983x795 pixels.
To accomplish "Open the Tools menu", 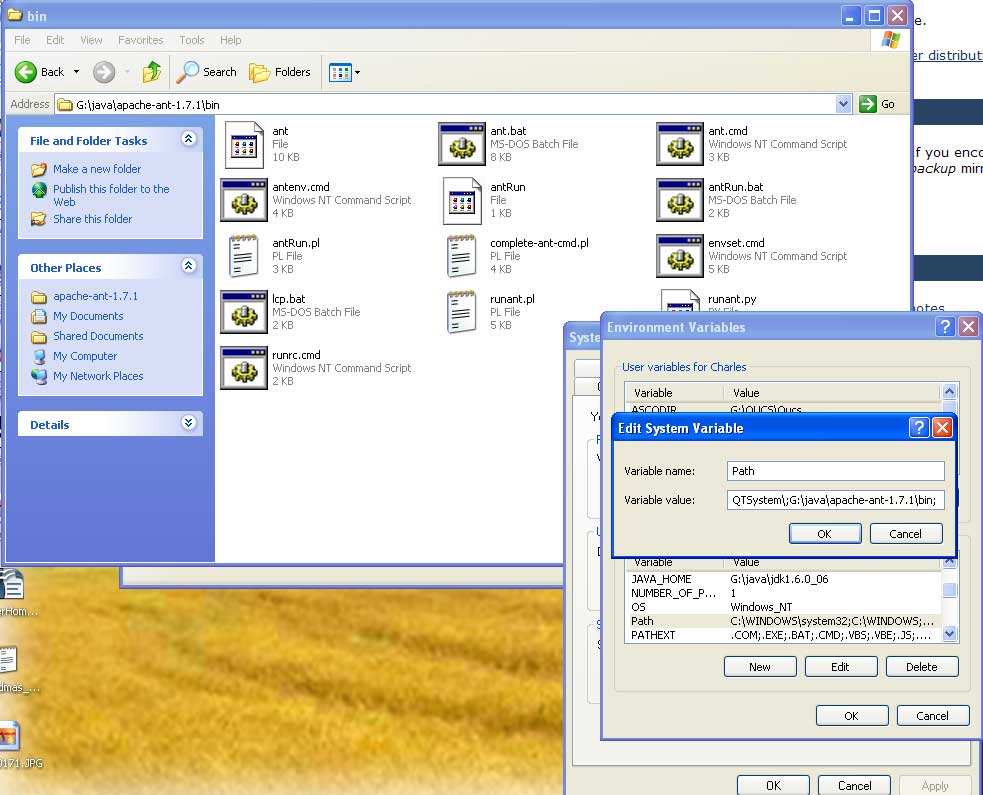I will click(x=192, y=40).
